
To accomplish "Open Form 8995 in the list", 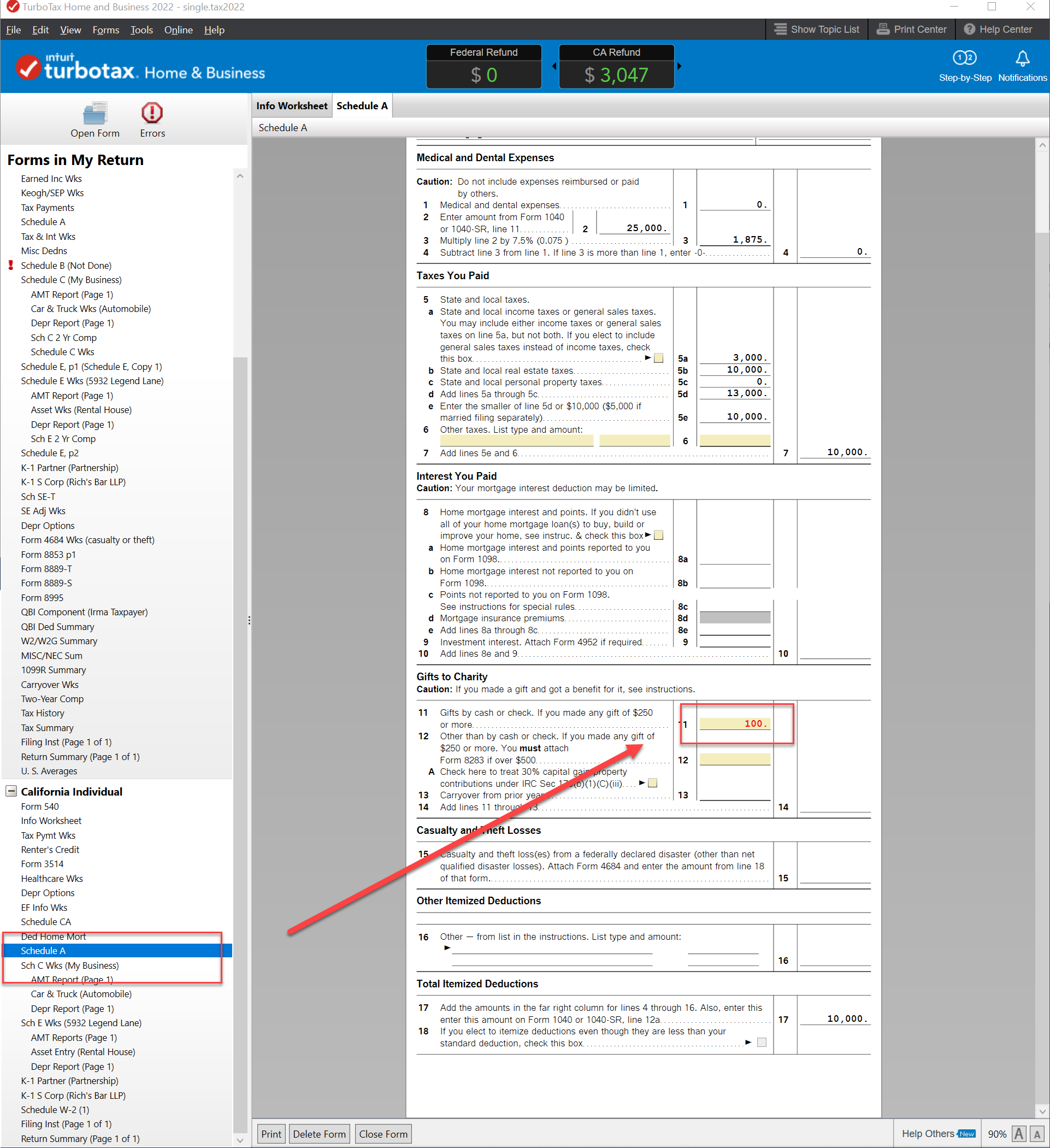I will pos(42,598).
